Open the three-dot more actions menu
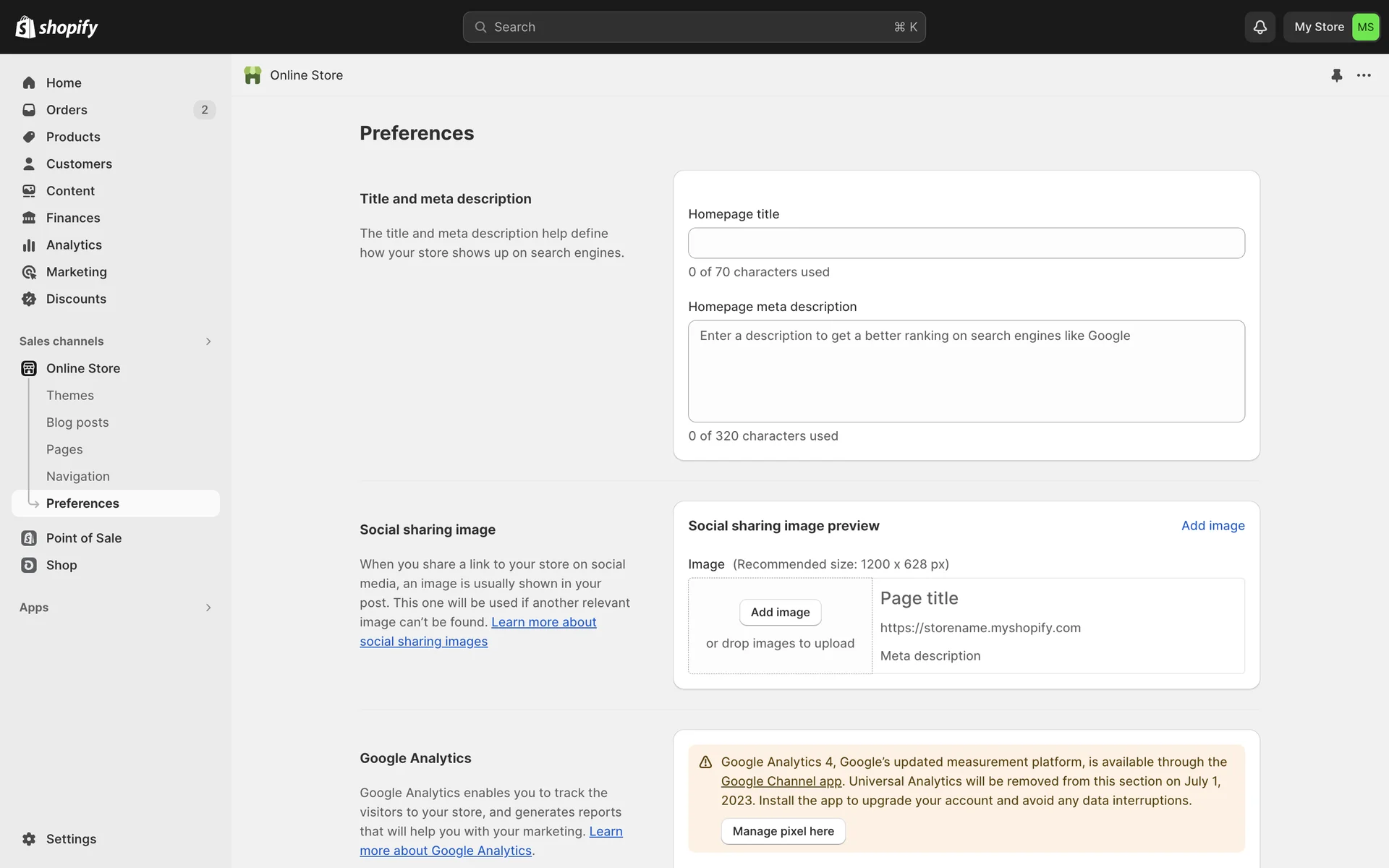The image size is (1389, 868). point(1364,75)
